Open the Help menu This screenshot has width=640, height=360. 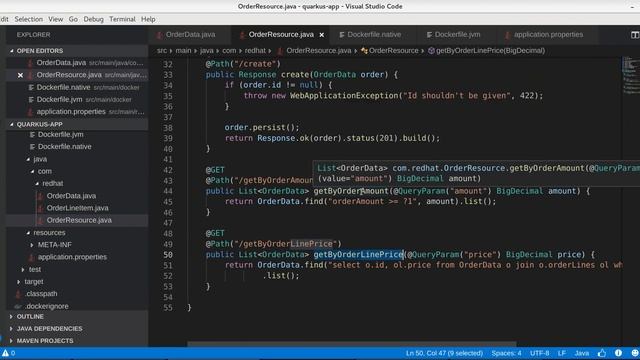click(148, 19)
